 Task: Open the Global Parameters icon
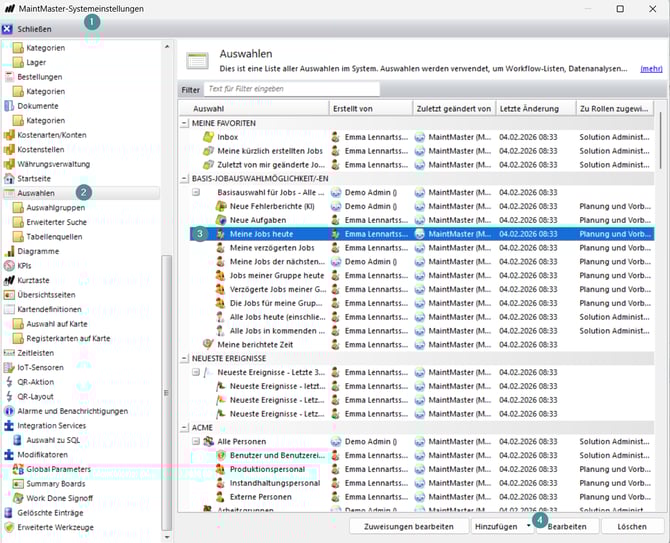click(x=18, y=469)
